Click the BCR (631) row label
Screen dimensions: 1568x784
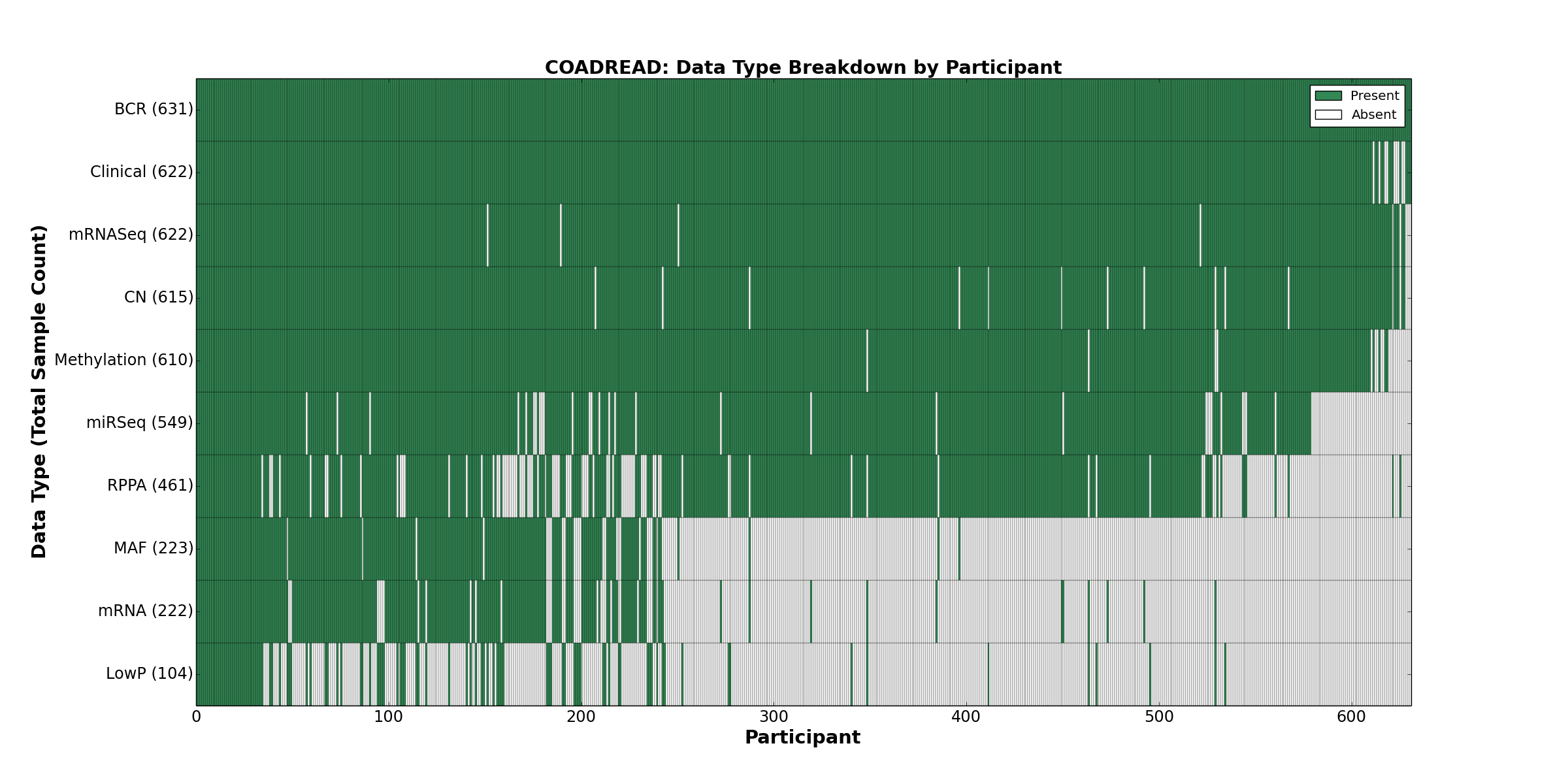click(154, 109)
